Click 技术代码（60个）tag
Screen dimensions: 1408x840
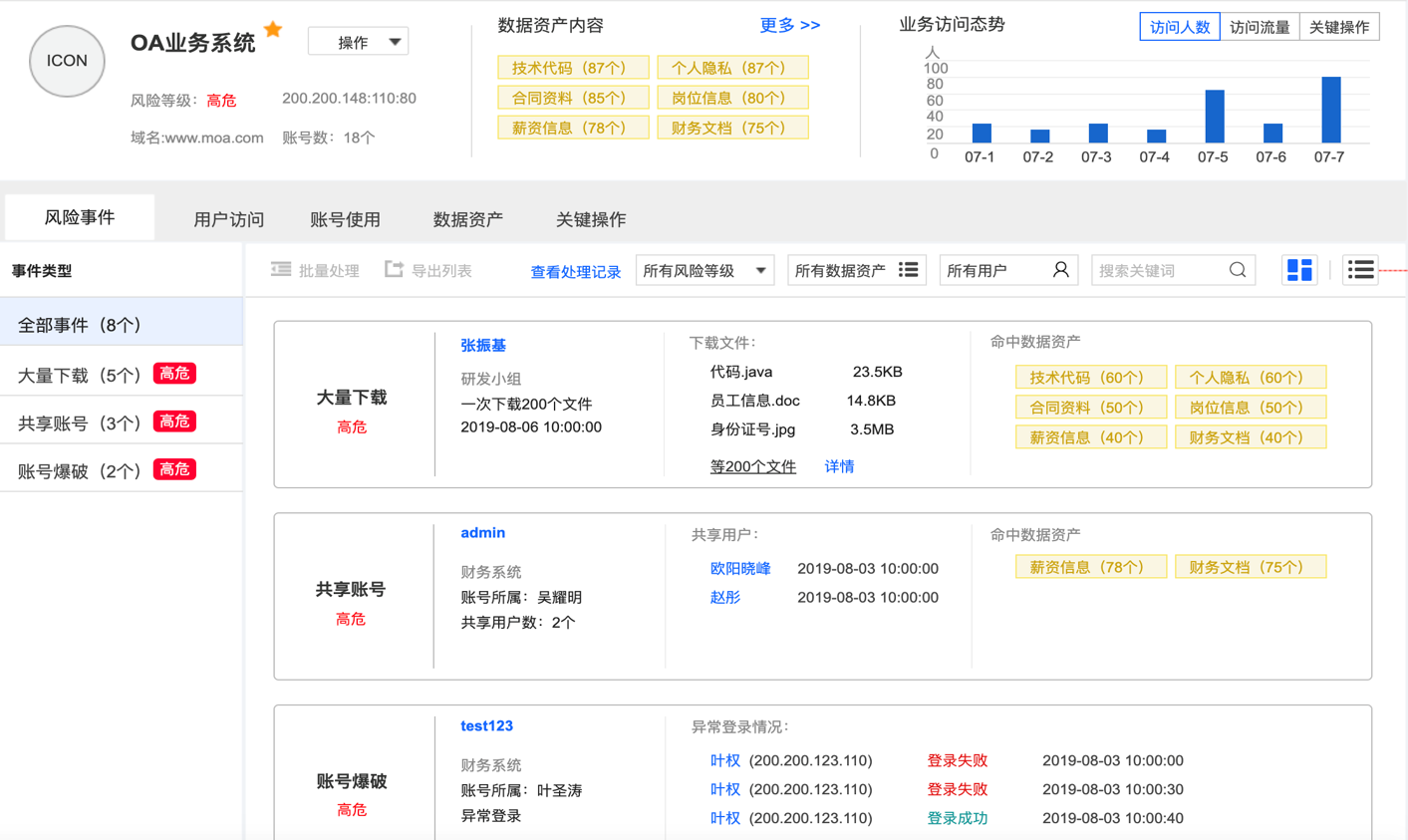coord(1091,378)
